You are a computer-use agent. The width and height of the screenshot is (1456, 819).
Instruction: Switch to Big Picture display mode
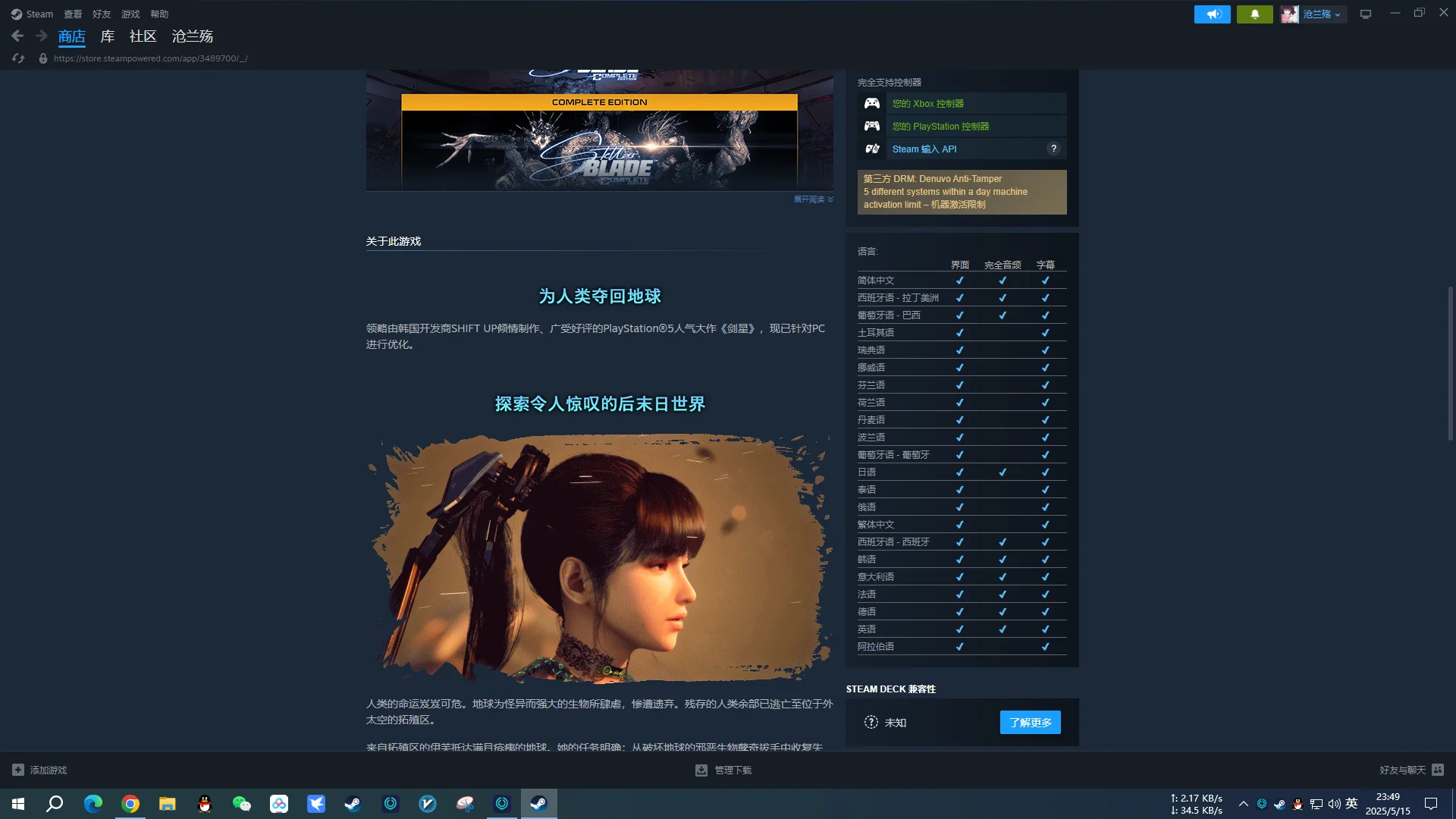(1366, 14)
